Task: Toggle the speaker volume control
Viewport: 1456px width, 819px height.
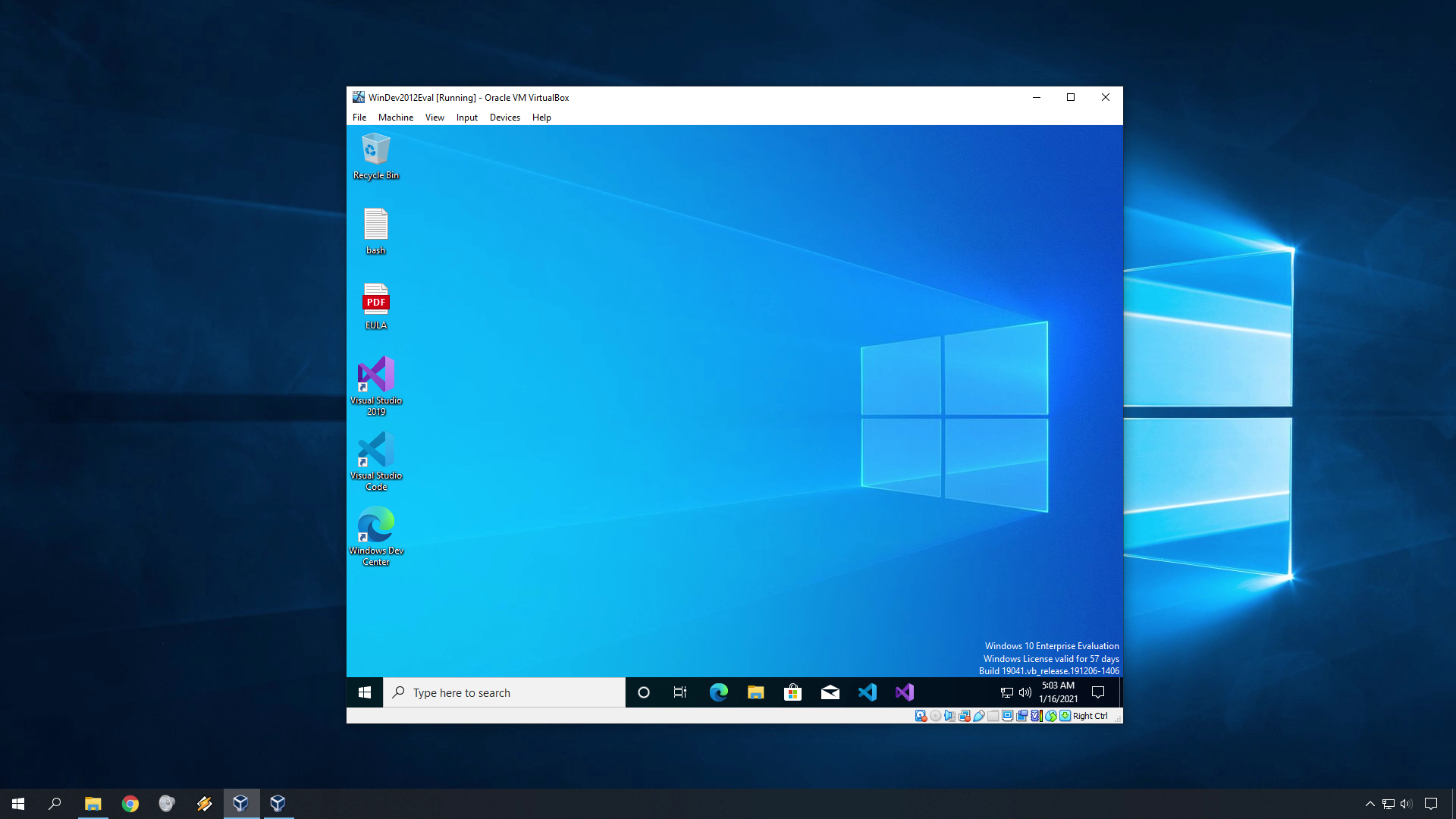Action: point(1024,692)
